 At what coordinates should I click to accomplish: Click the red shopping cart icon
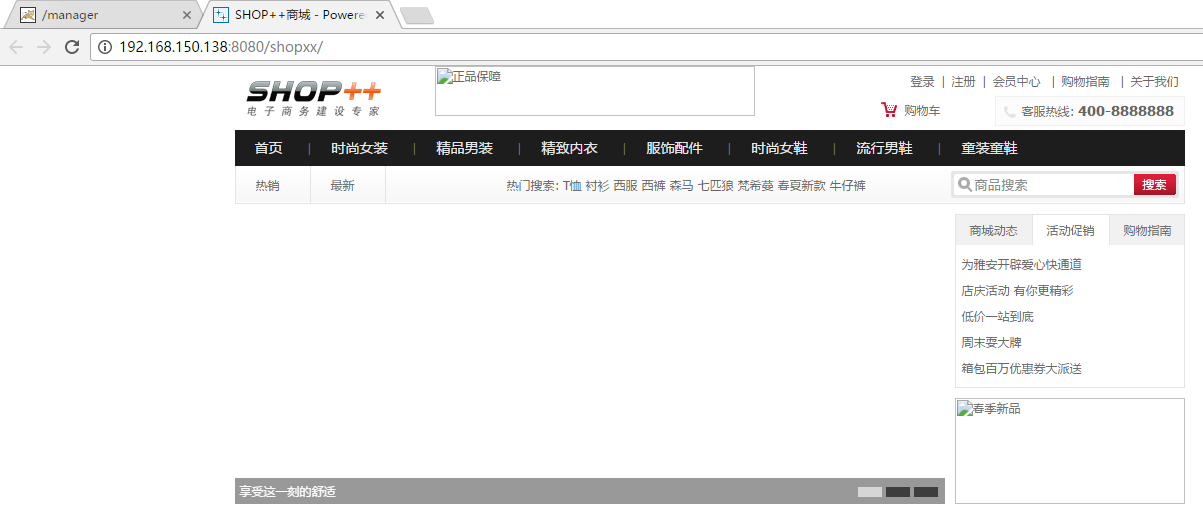pos(889,110)
